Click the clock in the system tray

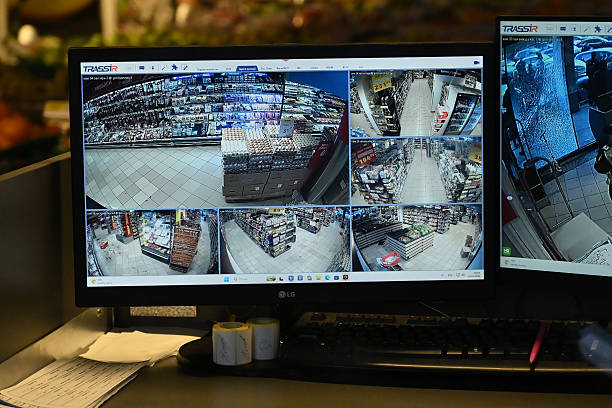(474, 274)
